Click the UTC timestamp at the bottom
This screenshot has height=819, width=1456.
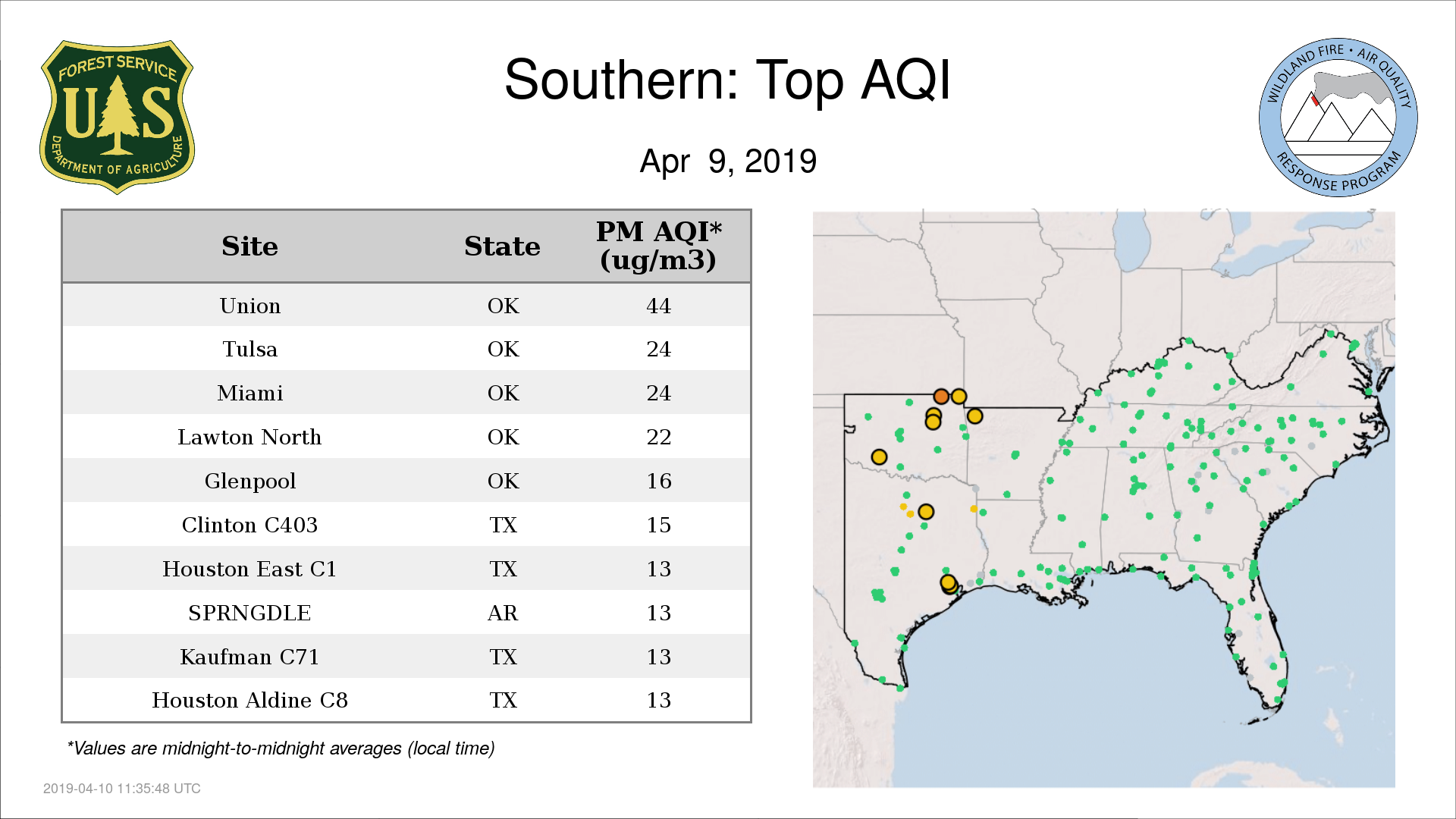pyautogui.click(x=122, y=789)
